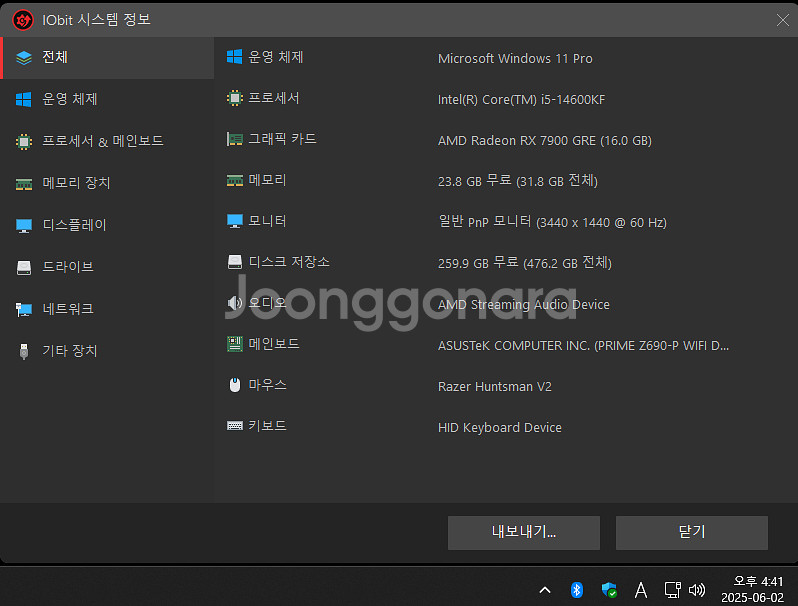Click the IObit red logo icon
This screenshot has width=798, height=606.
(x=23, y=20)
